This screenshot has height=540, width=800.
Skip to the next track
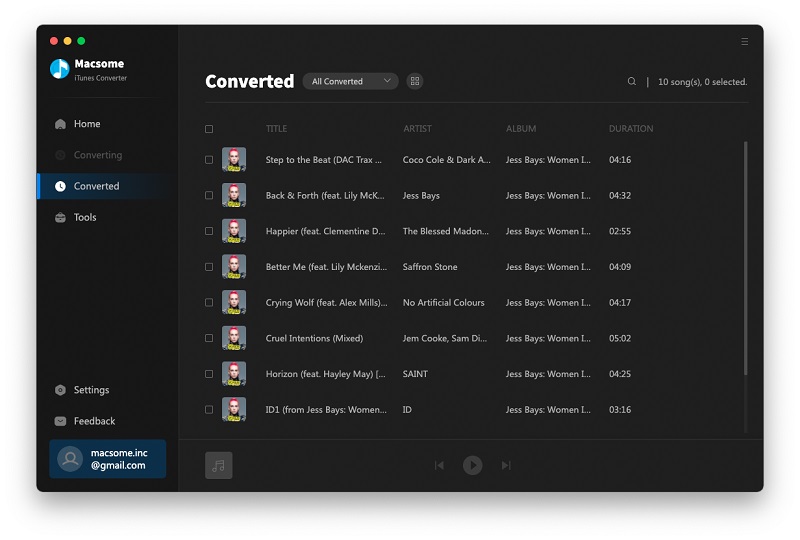point(506,465)
